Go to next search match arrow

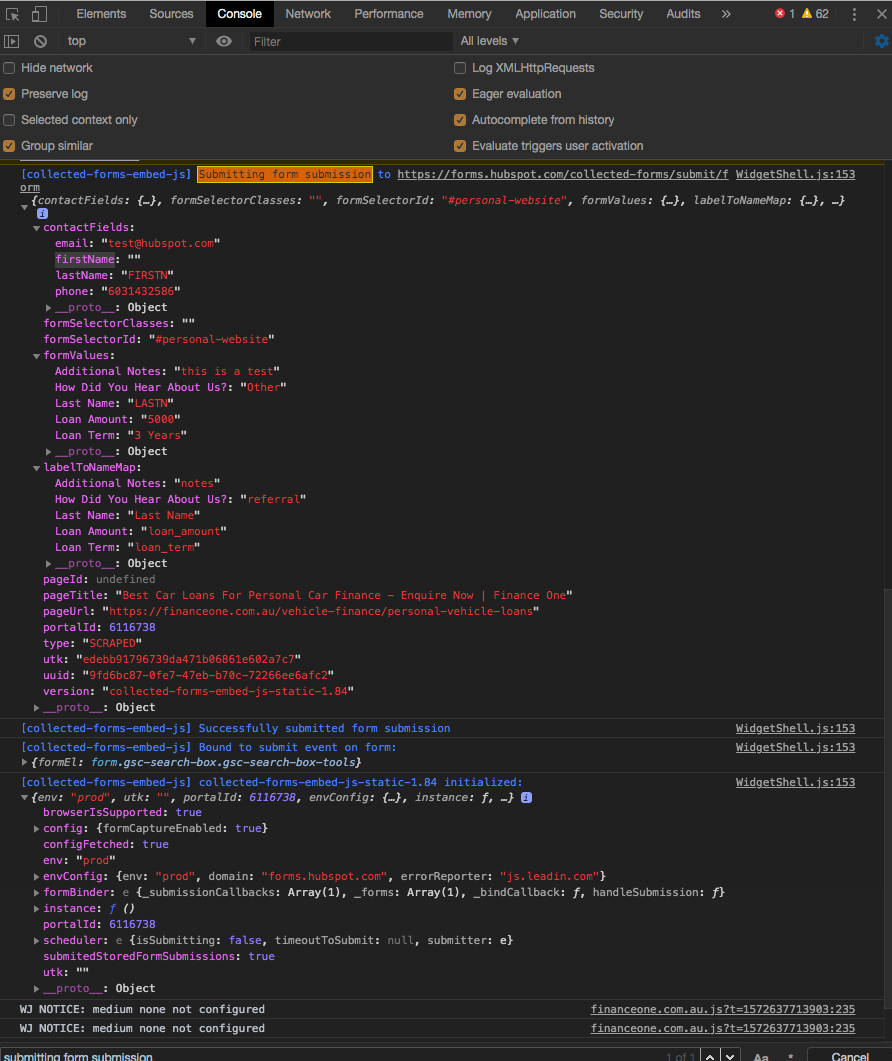pos(730,1056)
